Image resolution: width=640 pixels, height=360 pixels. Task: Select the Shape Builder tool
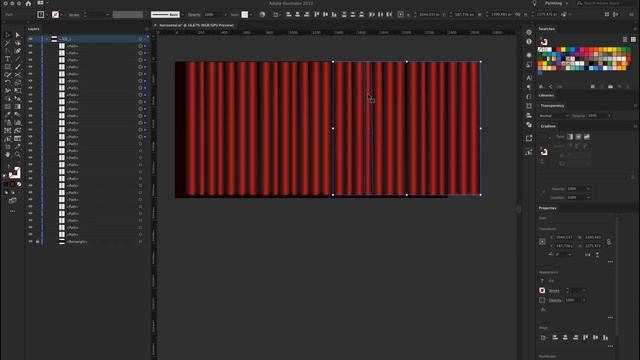pyautogui.click(x=7, y=99)
